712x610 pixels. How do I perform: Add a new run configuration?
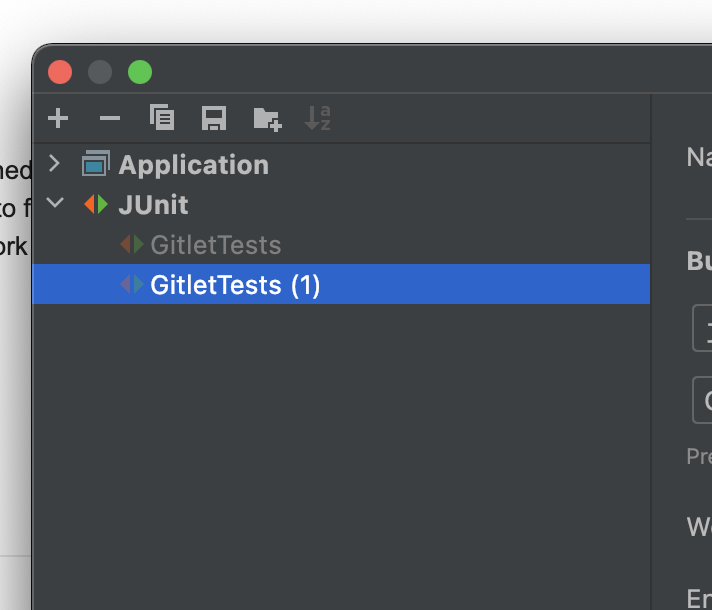[x=58, y=119]
